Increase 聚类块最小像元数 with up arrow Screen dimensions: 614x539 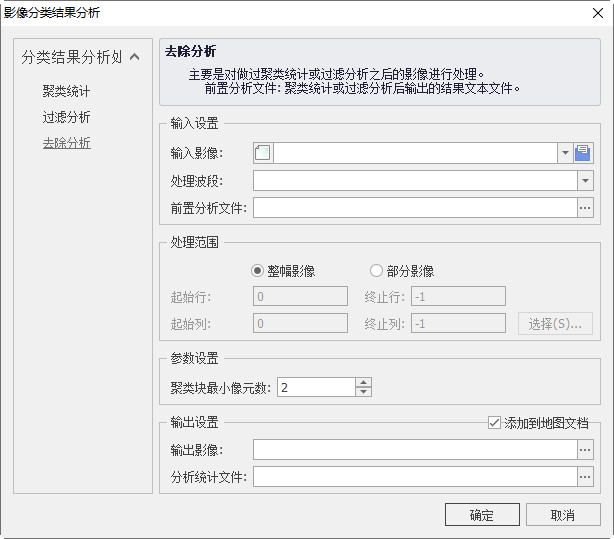(364, 382)
